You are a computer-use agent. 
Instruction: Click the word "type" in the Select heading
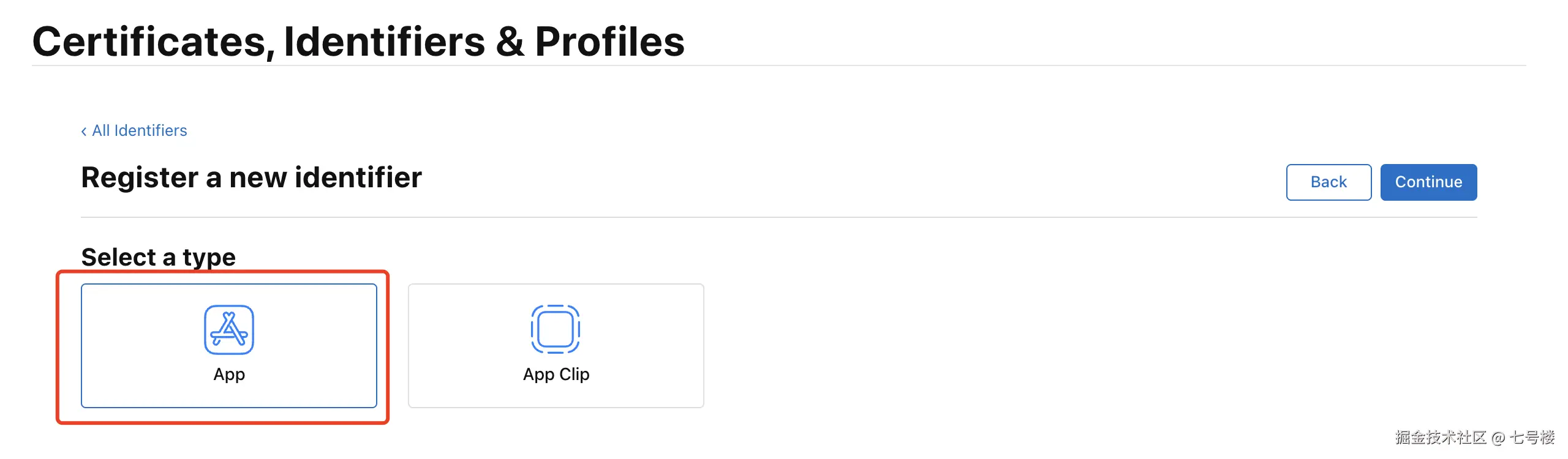tap(209, 257)
